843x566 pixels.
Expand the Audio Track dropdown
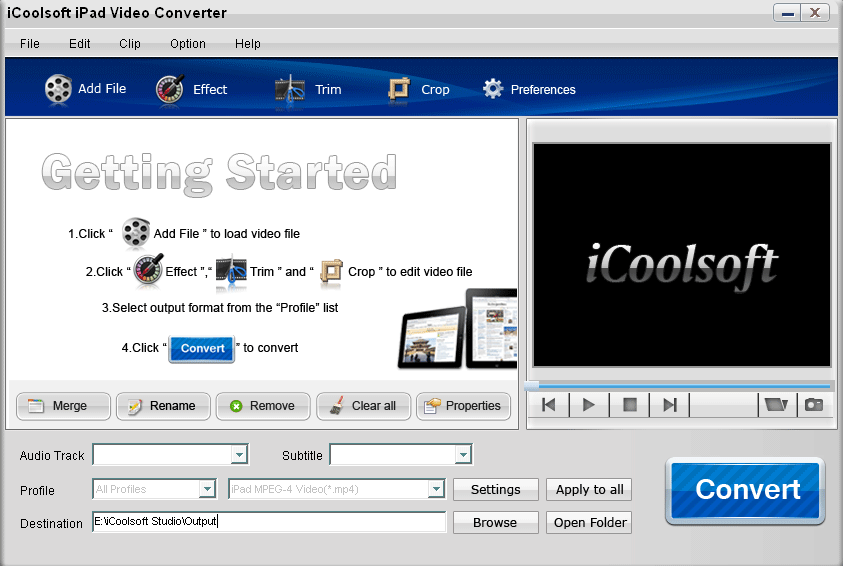(239, 455)
